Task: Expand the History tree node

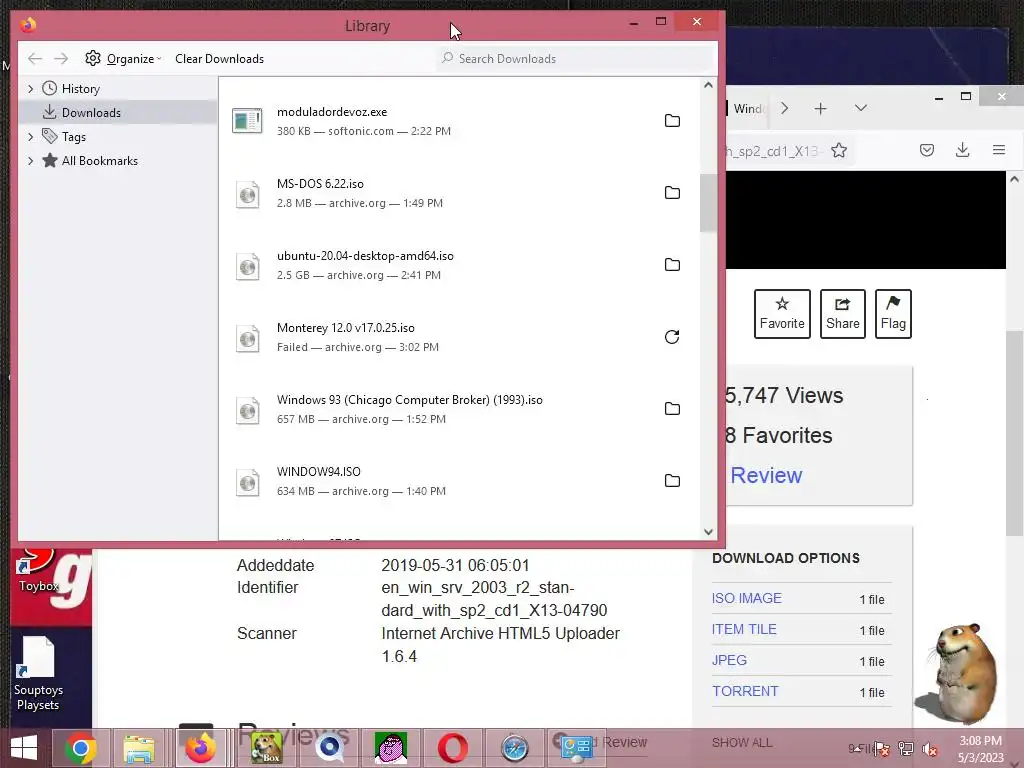Action: 30,89
